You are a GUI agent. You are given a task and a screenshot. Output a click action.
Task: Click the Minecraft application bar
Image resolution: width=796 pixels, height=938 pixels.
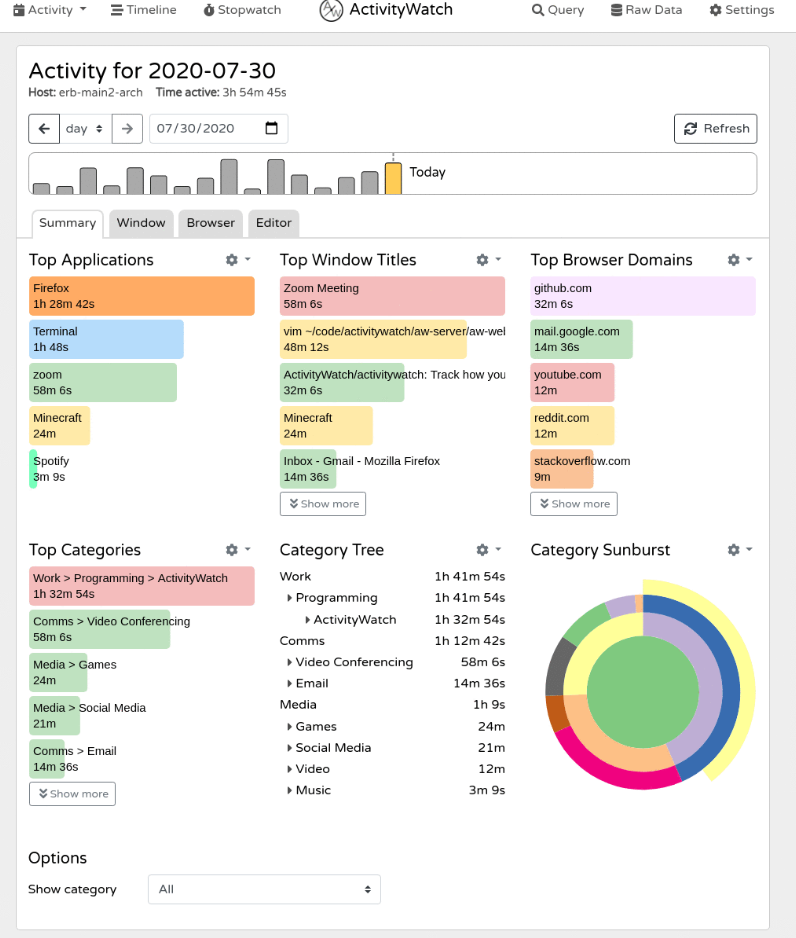[60, 425]
